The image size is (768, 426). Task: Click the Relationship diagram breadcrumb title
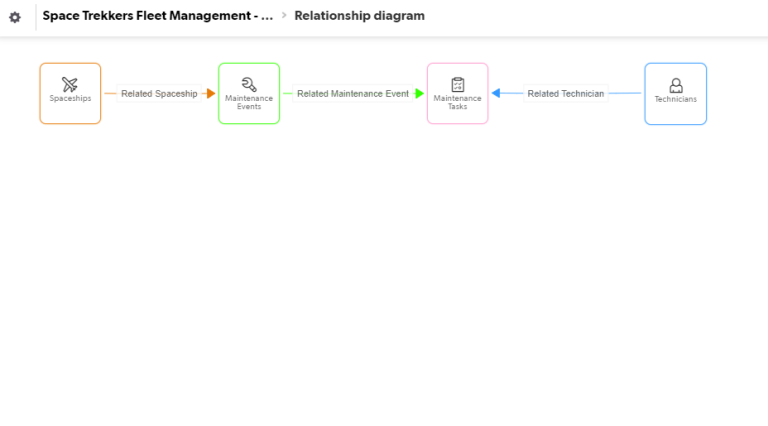point(359,16)
